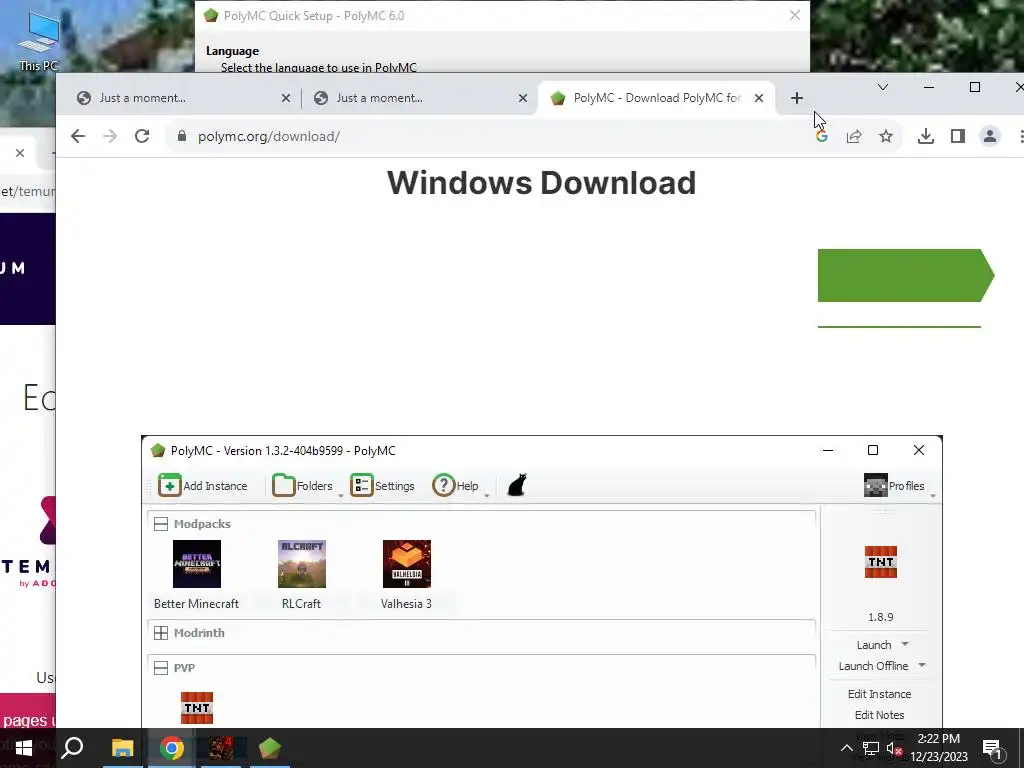Image resolution: width=1024 pixels, height=768 pixels.
Task: Click the site lock icon in address bar
Action: [x=182, y=136]
